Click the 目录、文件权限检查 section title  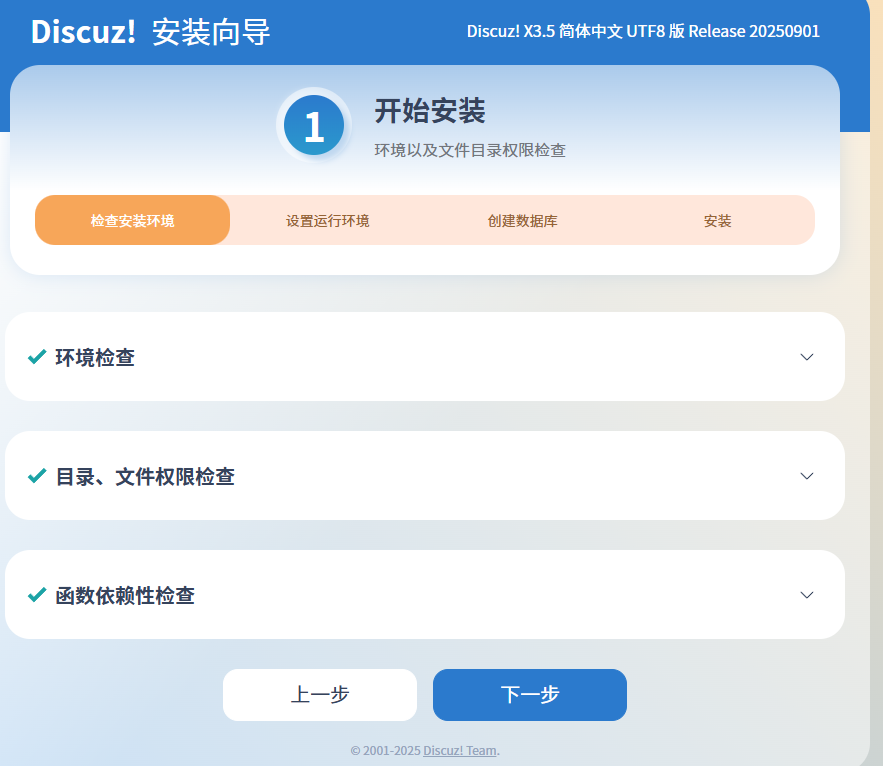[145, 476]
